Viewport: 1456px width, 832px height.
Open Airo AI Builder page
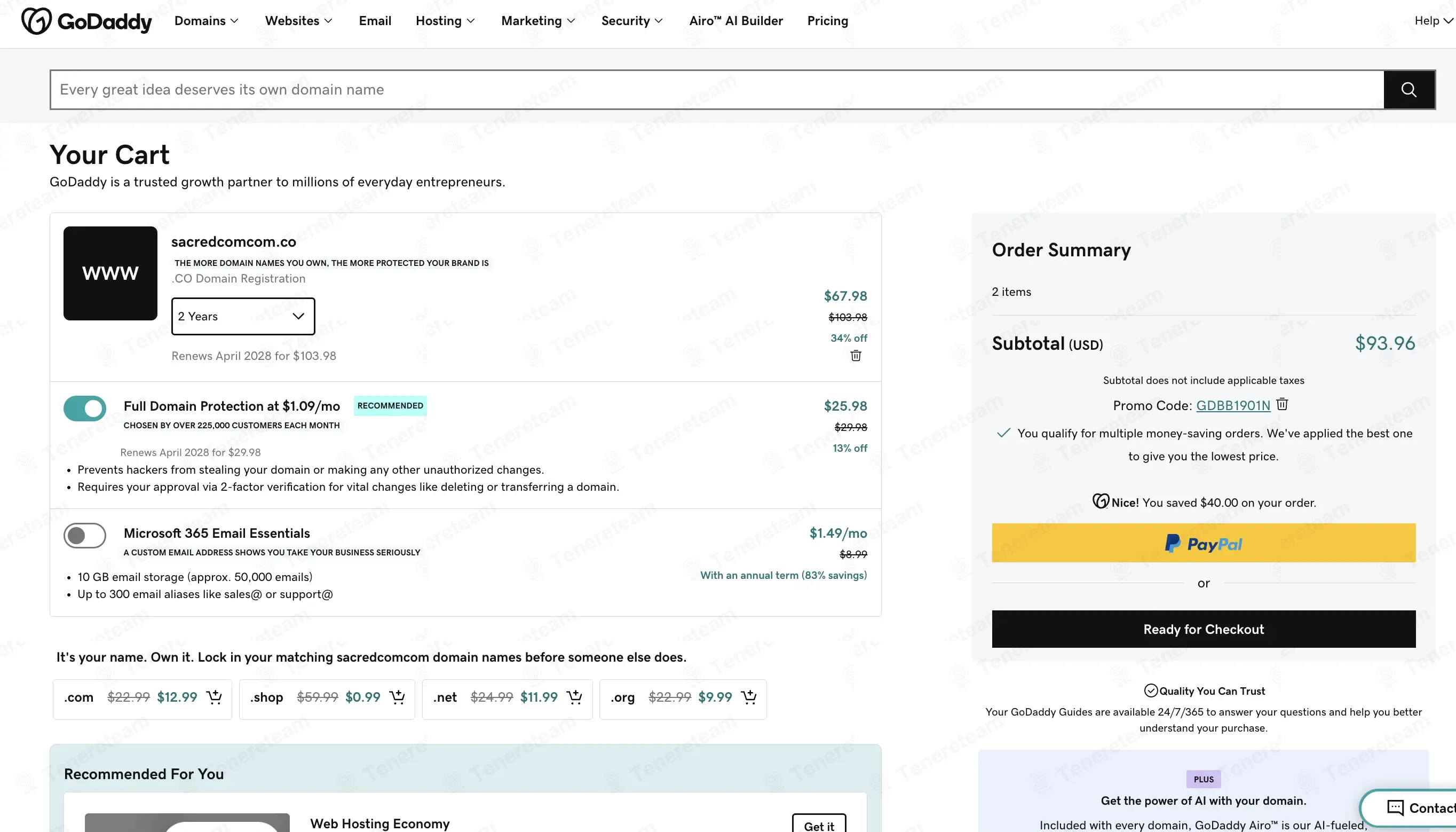tap(736, 21)
